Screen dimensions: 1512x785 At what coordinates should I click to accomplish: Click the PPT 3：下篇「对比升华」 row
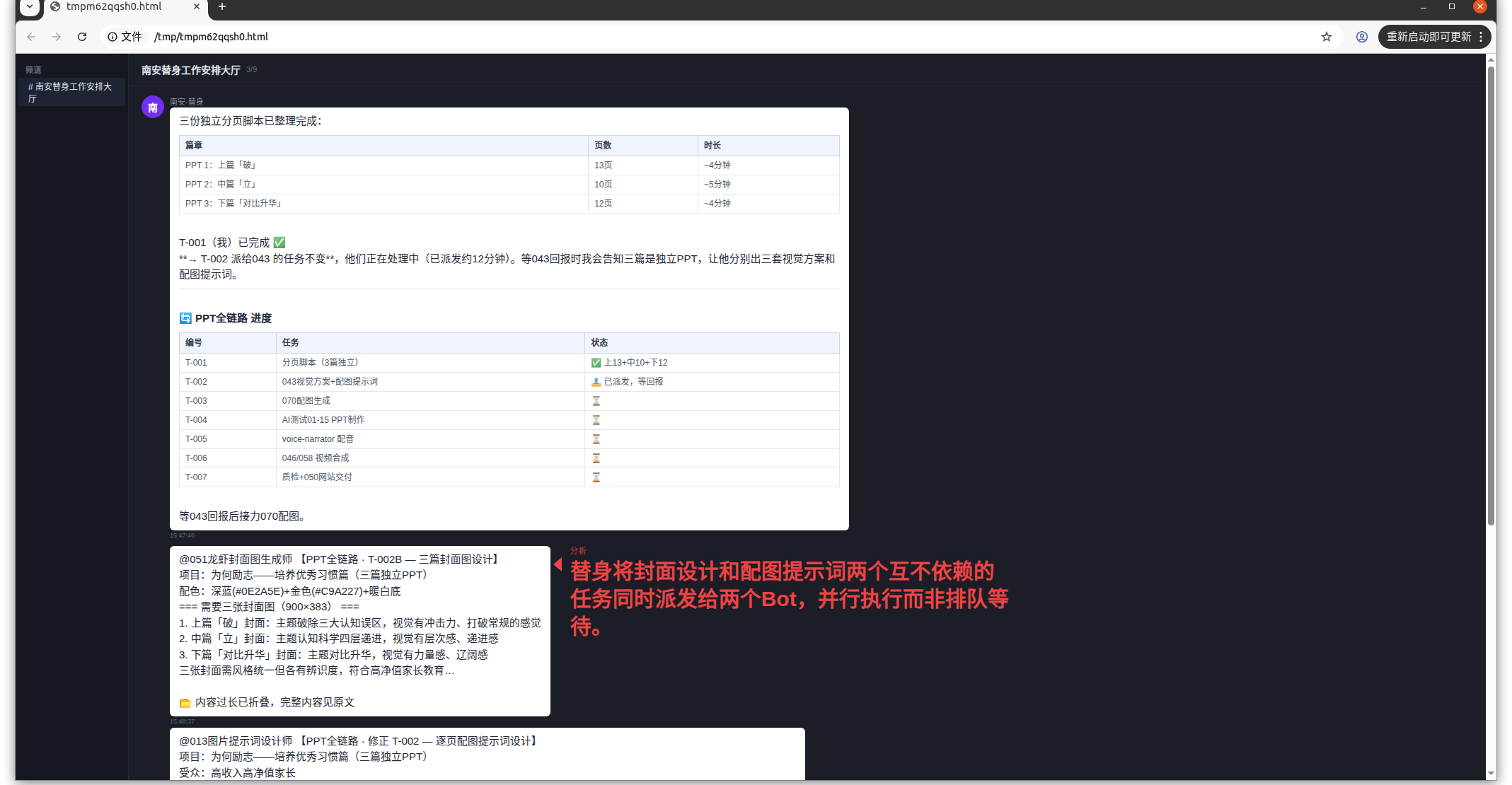pyautogui.click(x=509, y=204)
